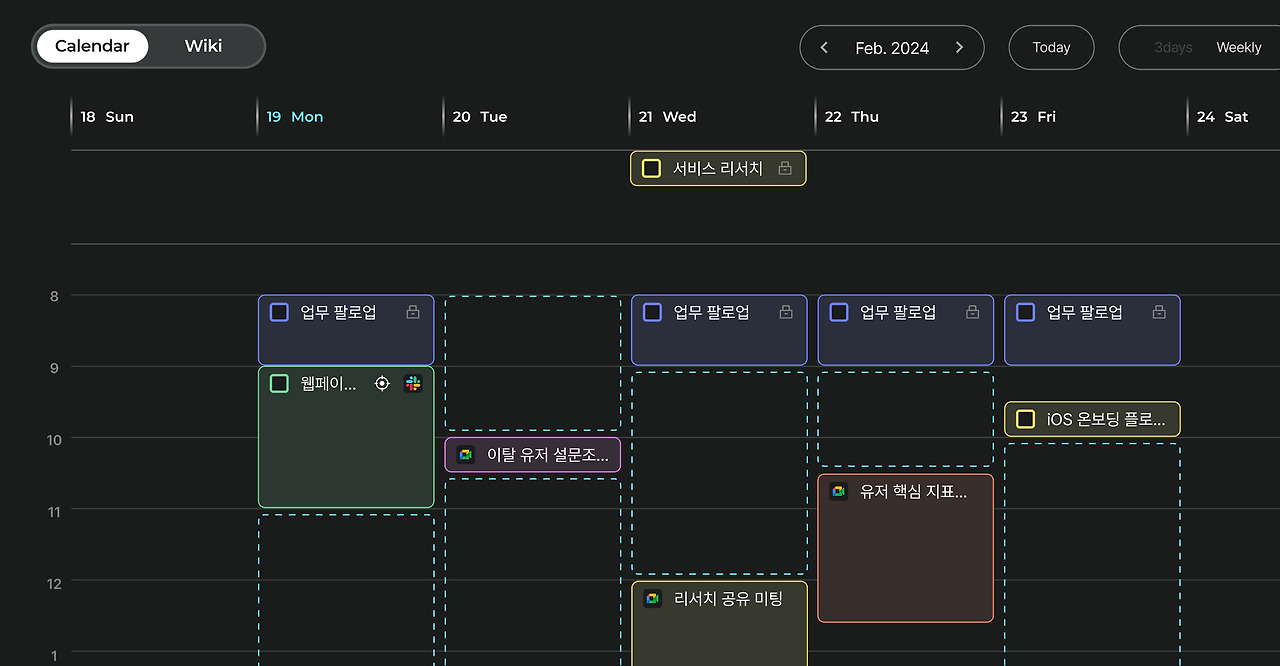The width and height of the screenshot is (1280, 666).
Task: Click the target icon on Monday's 웹페이 task
Action: tap(382, 384)
